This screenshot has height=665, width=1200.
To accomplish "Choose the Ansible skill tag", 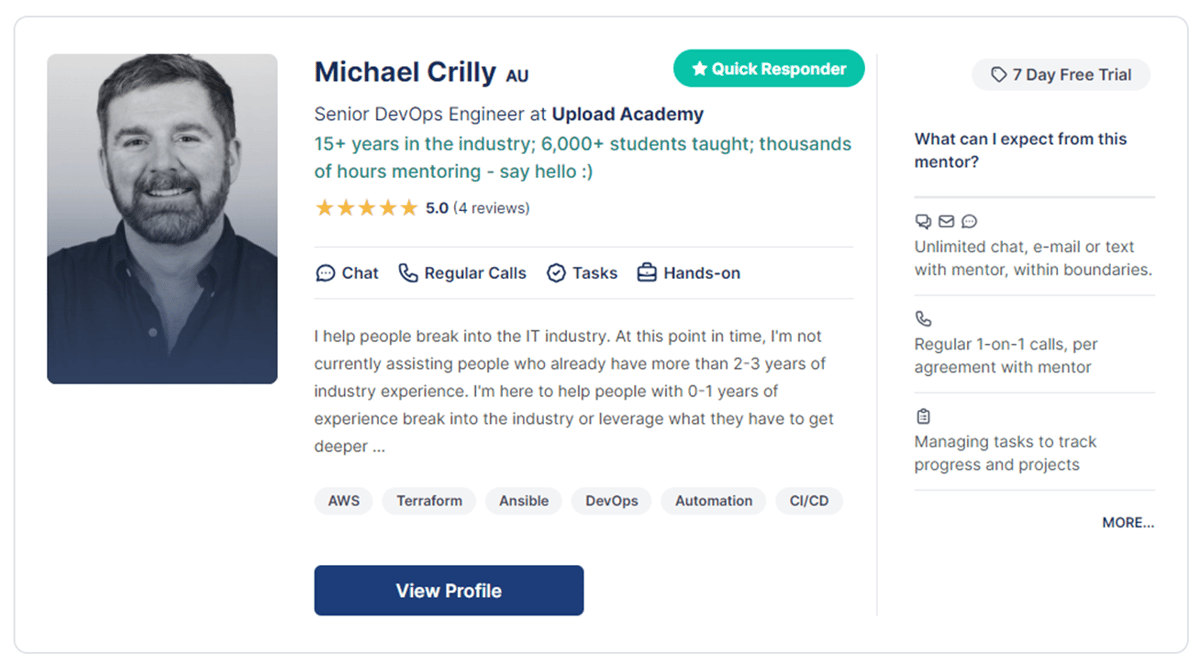I will [x=524, y=501].
